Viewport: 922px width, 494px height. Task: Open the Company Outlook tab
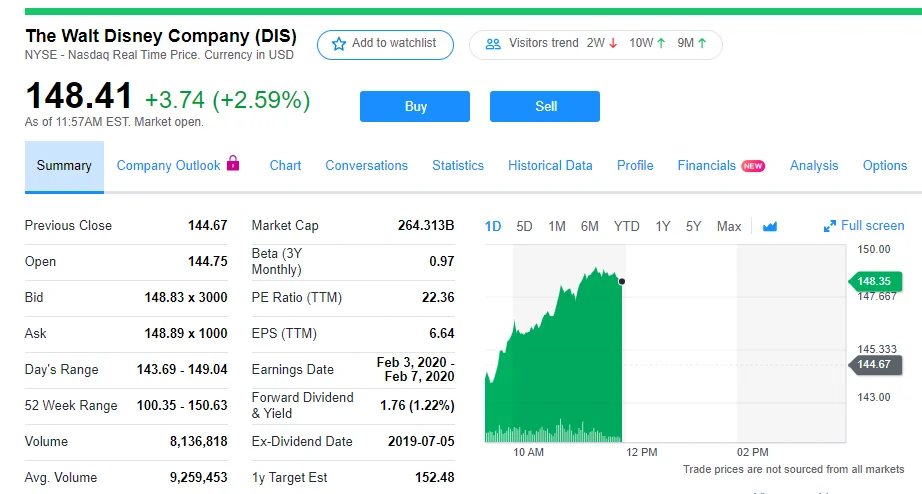(168, 166)
